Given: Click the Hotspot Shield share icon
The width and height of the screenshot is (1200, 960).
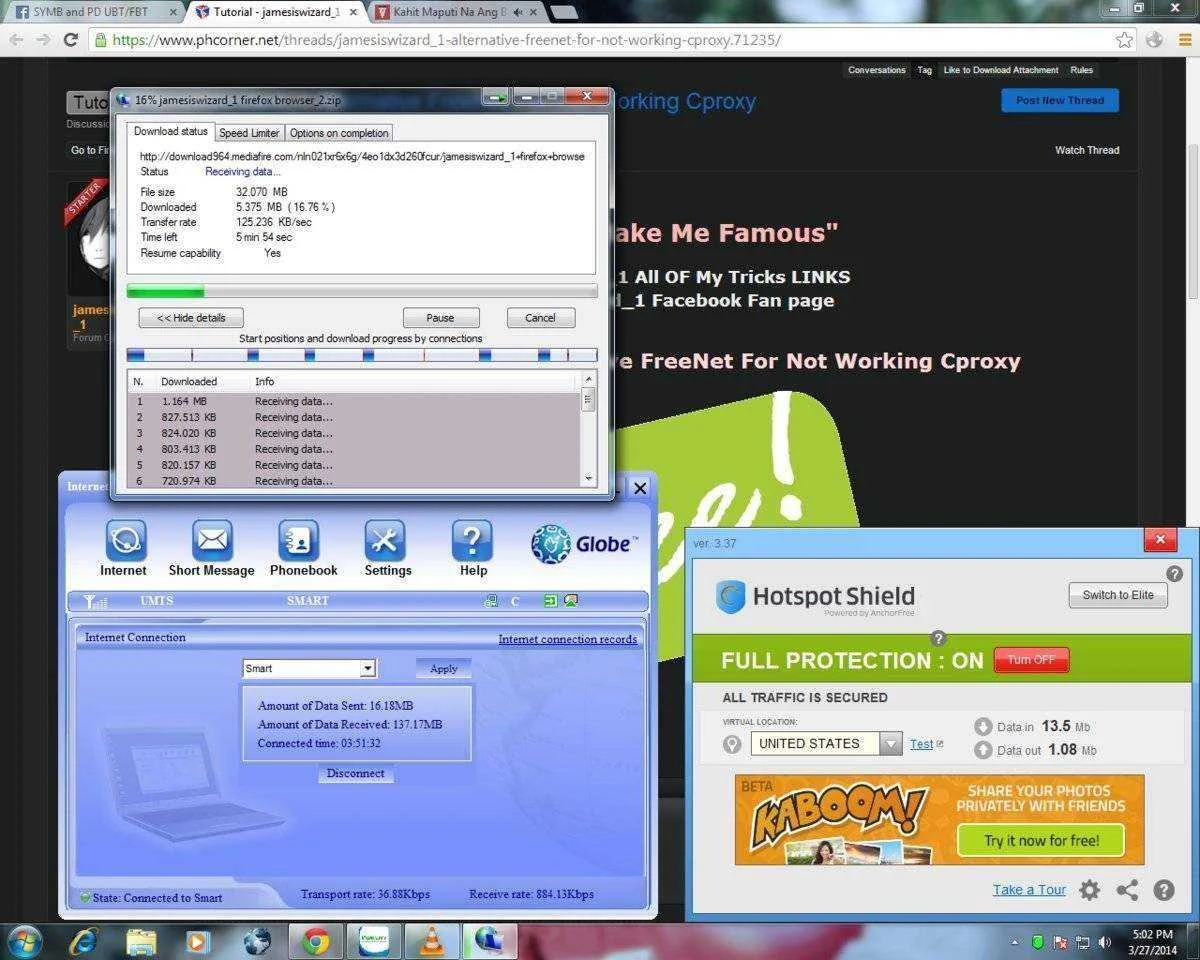Looking at the screenshot, I should 1127,890.
